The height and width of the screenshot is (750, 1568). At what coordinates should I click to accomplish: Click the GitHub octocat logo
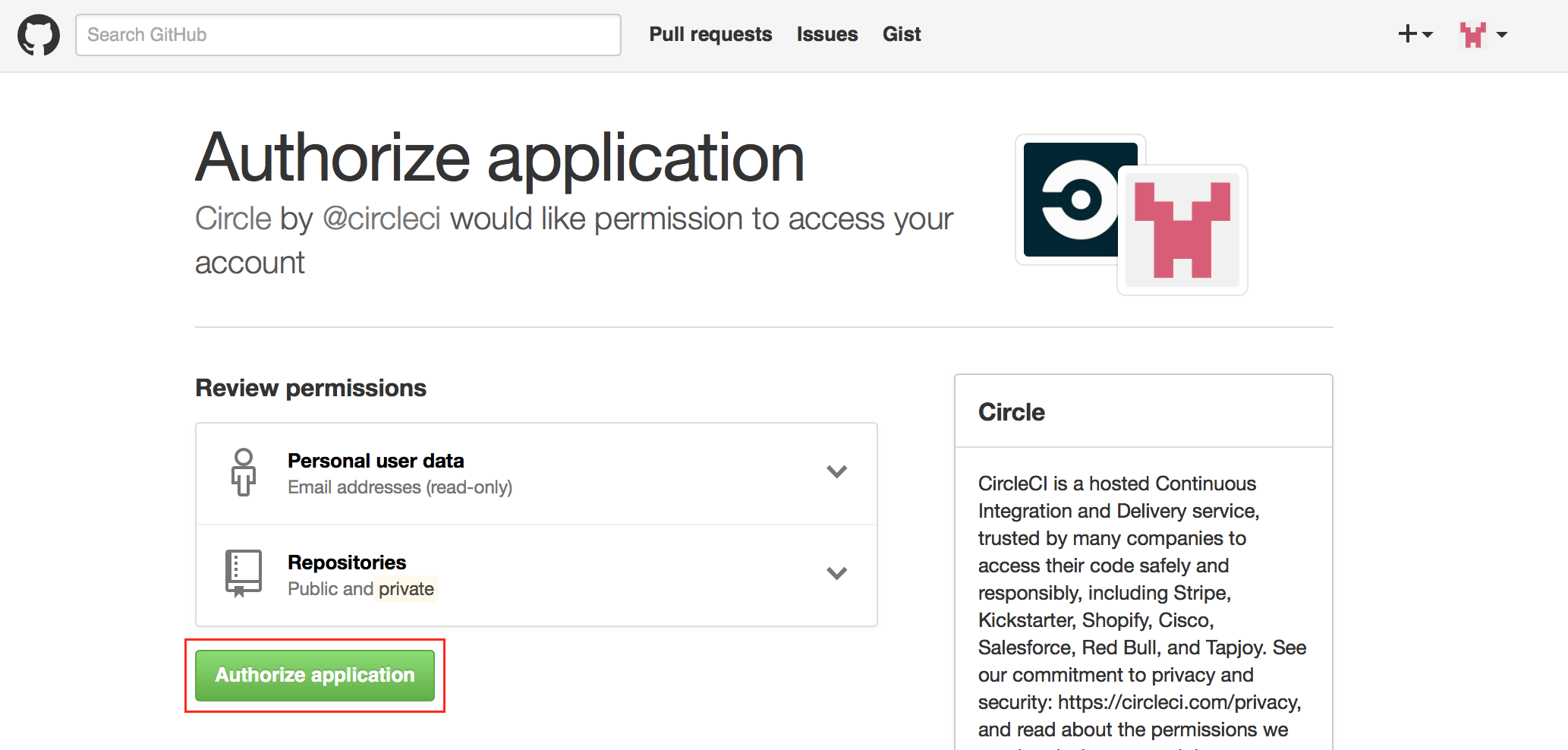tap(38, 34)
